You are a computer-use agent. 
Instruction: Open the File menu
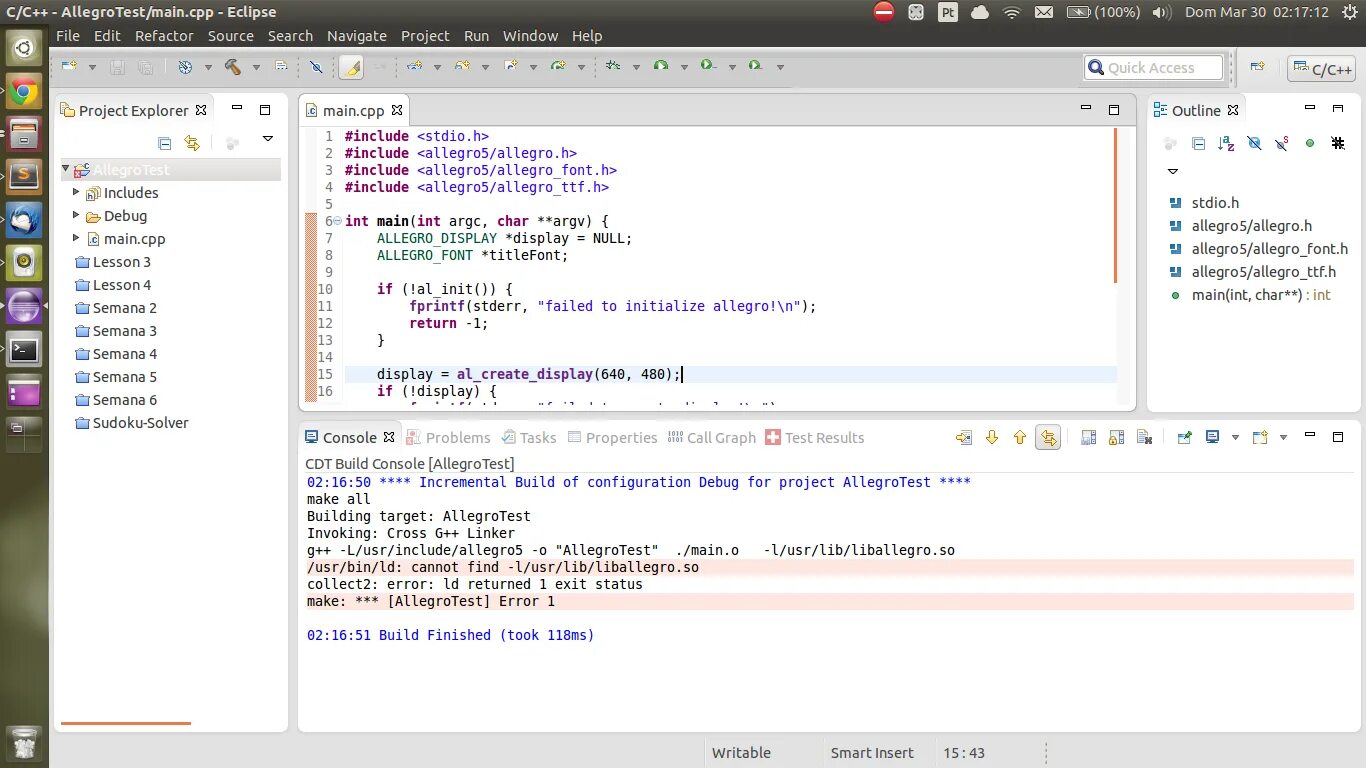[x=68, y=36]
